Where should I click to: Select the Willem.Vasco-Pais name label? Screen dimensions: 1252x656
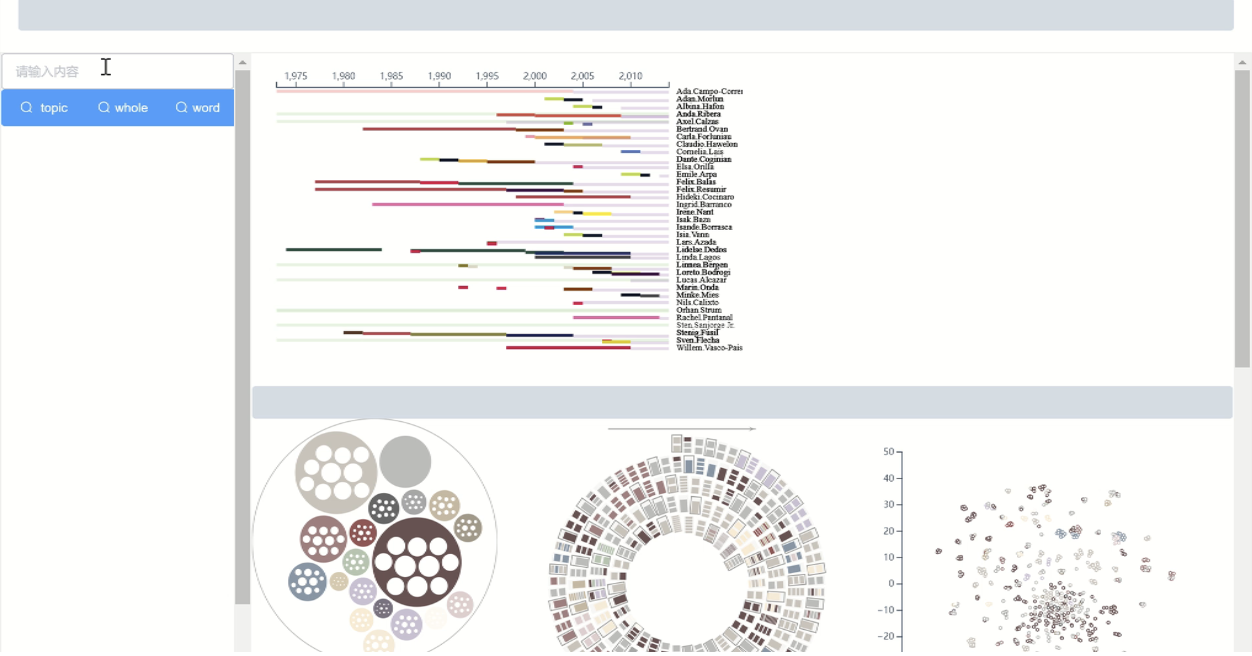pyautogui.click(x=709, y=347)
